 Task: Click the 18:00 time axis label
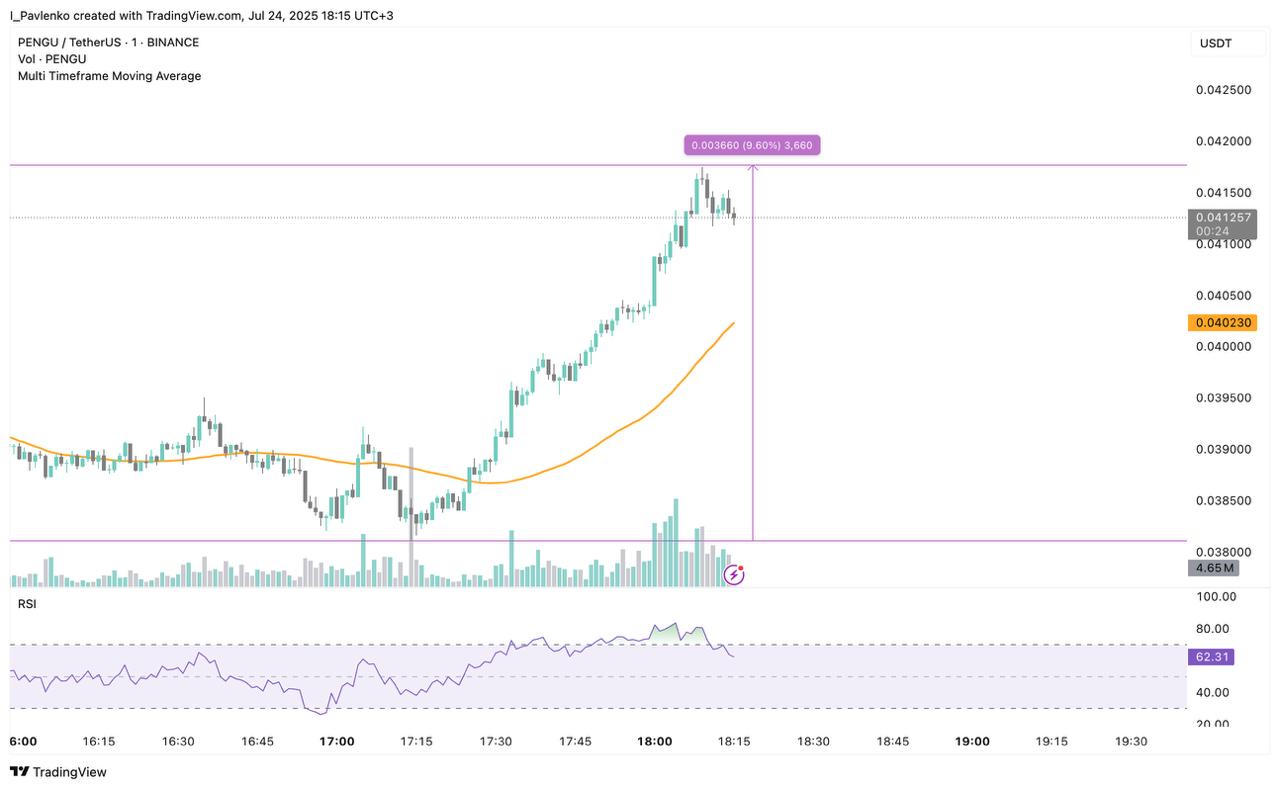pyautogui.click(x=655, y=741)
